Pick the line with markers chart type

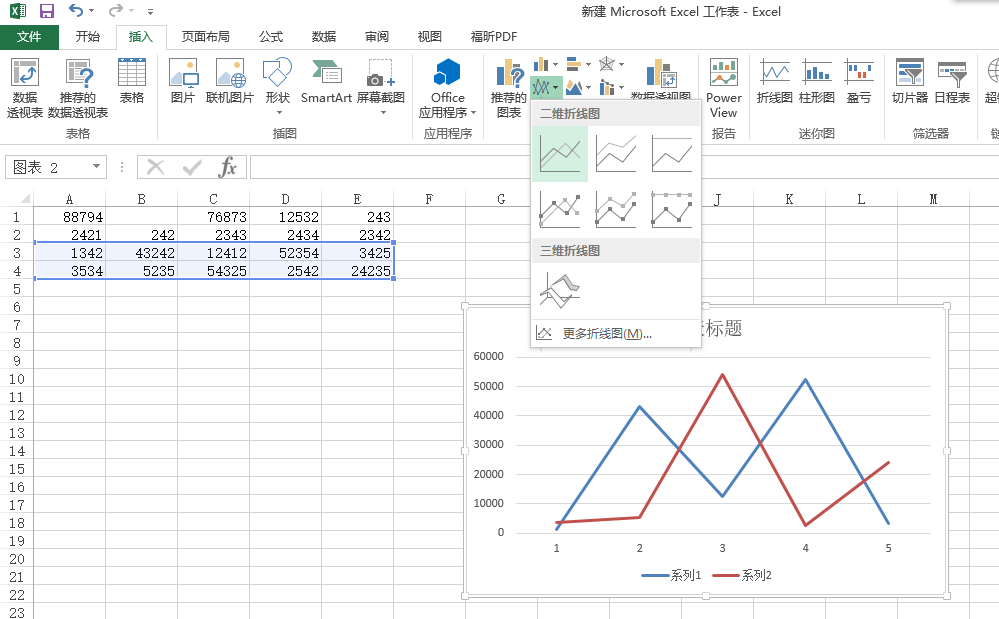click(x=559, y=208)
